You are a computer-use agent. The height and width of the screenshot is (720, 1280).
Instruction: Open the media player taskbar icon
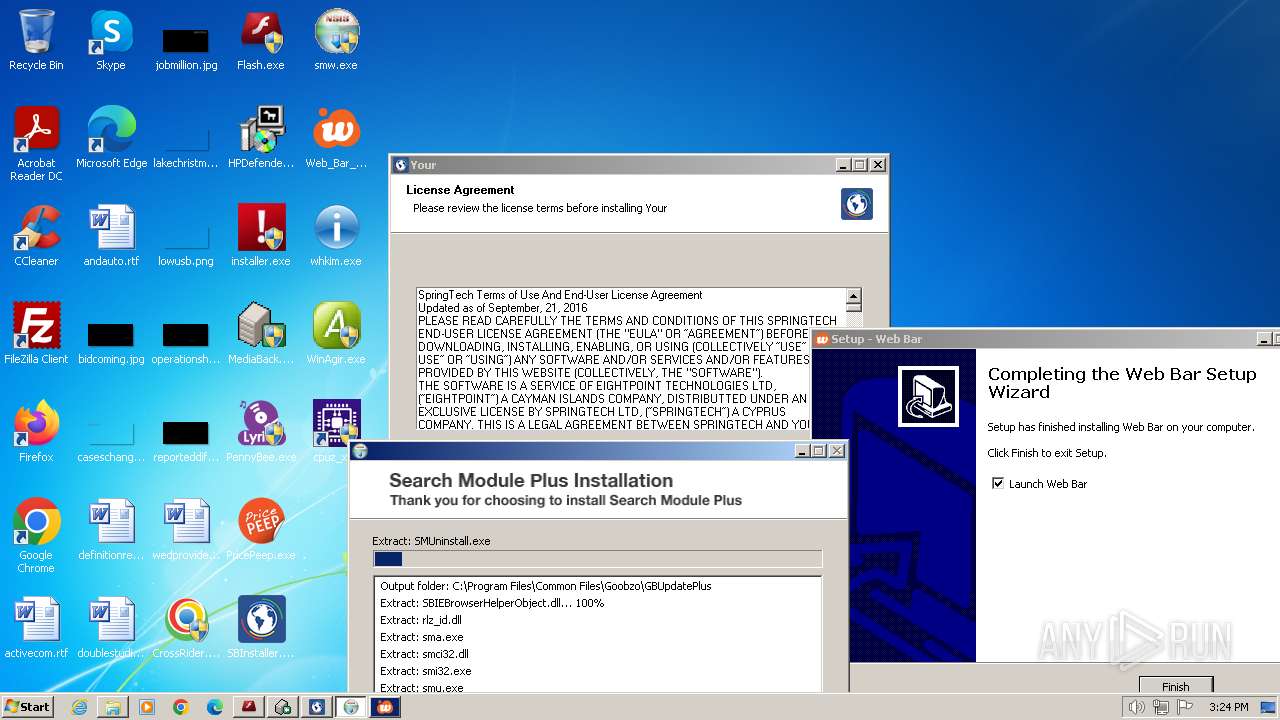pos(147,707)
